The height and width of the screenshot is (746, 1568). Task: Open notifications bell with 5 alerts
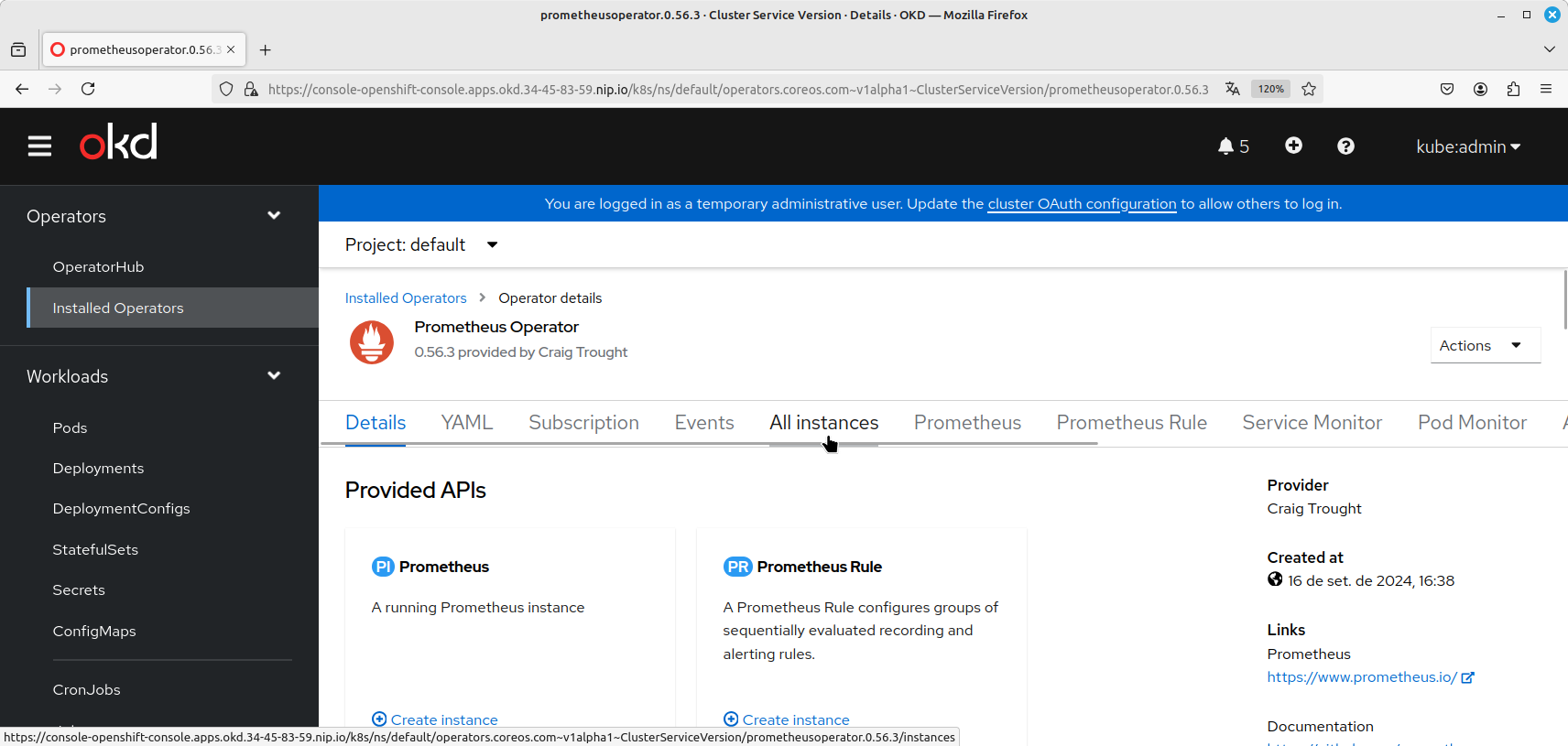pyautogui.click(x=1233, y=146)
